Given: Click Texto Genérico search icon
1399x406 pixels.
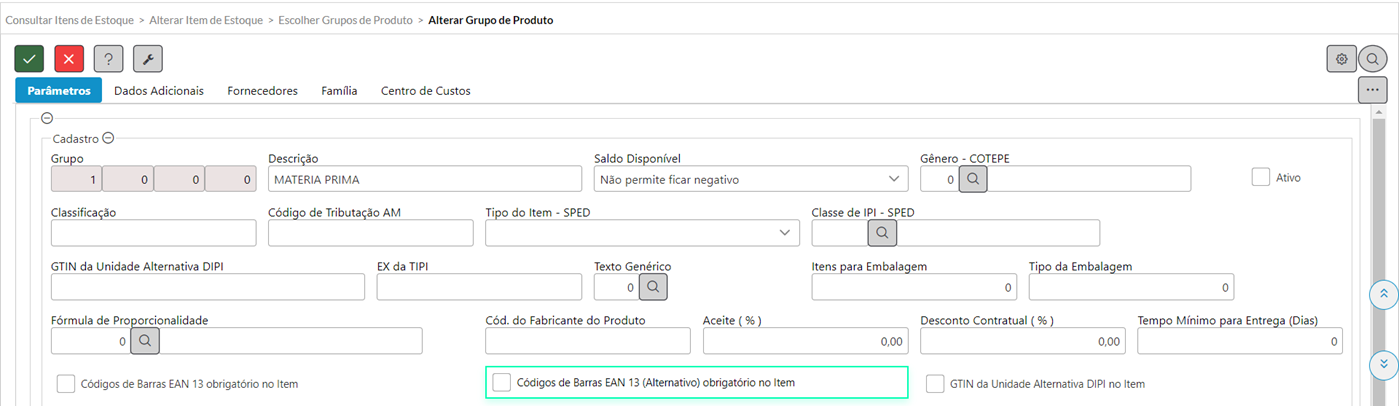Looking at the screenshot, I should click(x=652, y=287).
